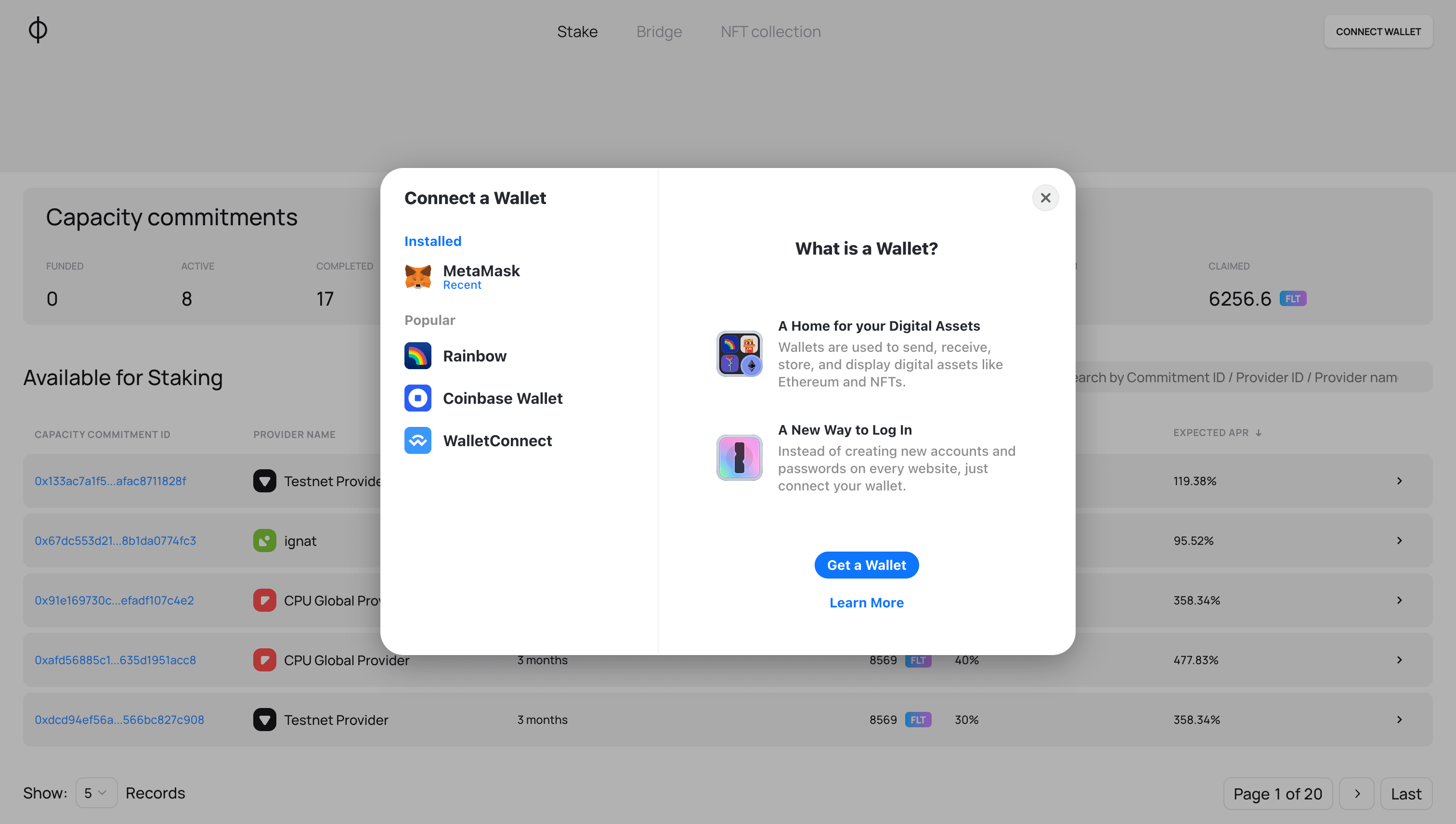Click the Bridge tab in navigation
The height and width of the screenshot is (824, 1456).
659,31
